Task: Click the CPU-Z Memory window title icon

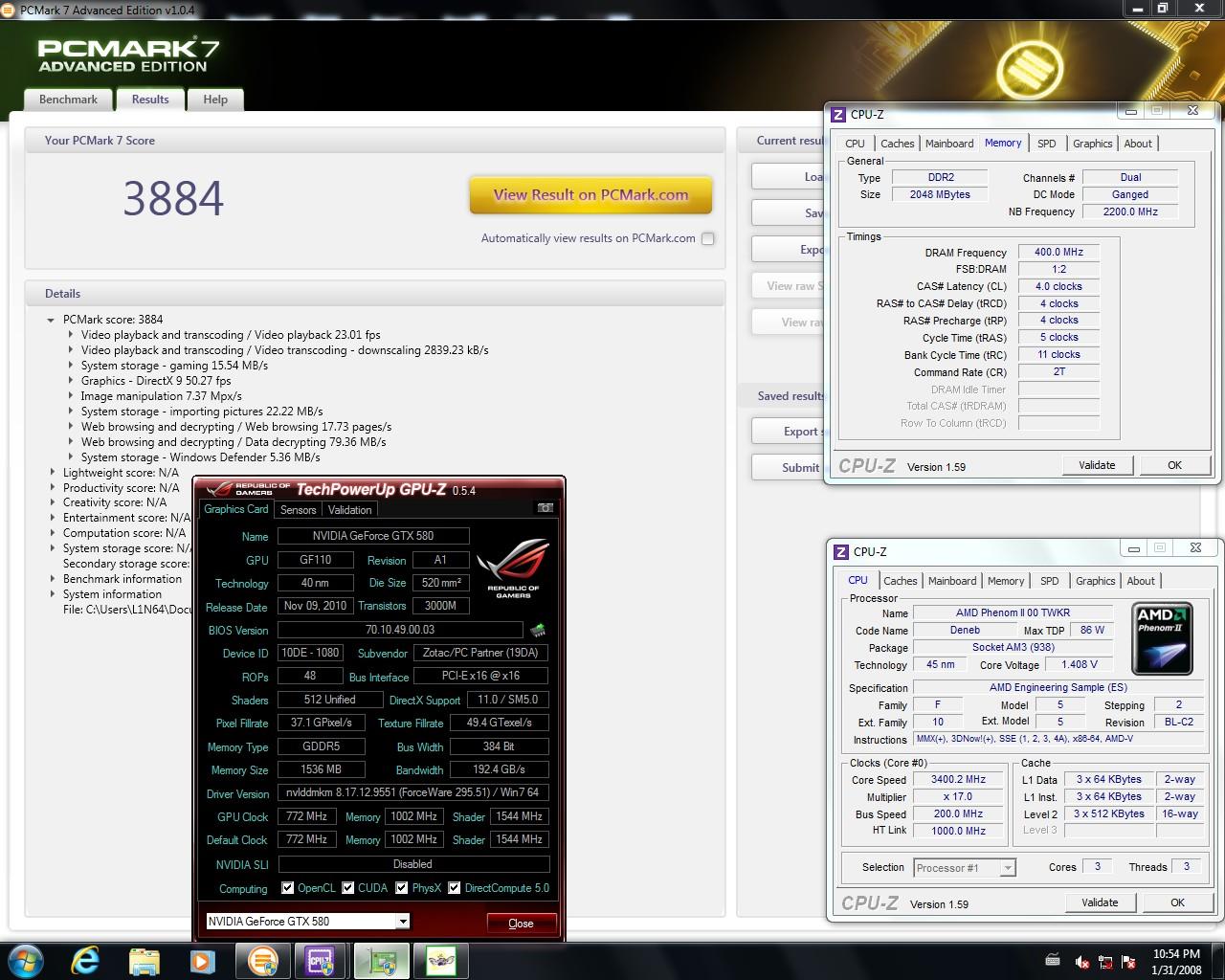Action: pyautogui.click(x=838, y=114)
